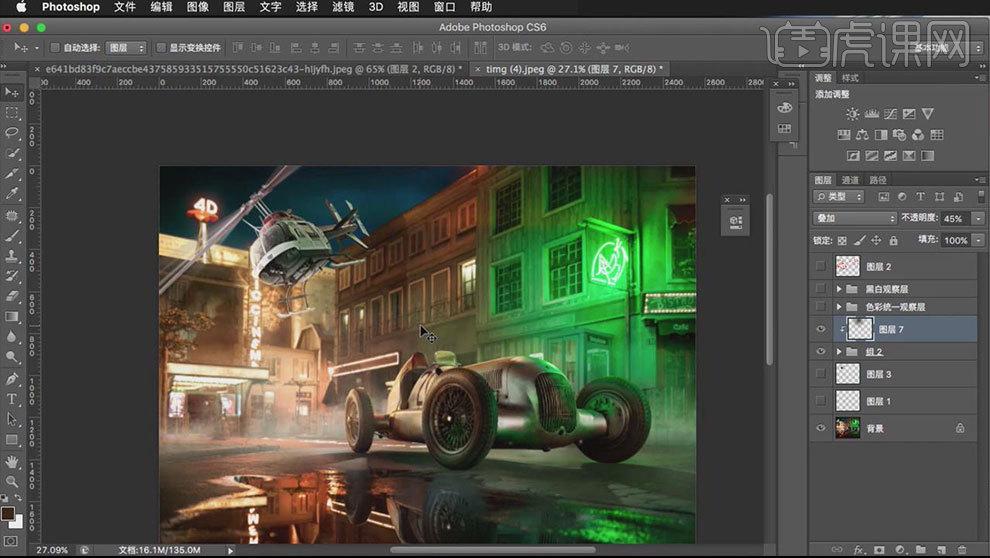990x558 pixels.
Task: Expand the 黑白观察层 group
Action: tap(839, 289)
